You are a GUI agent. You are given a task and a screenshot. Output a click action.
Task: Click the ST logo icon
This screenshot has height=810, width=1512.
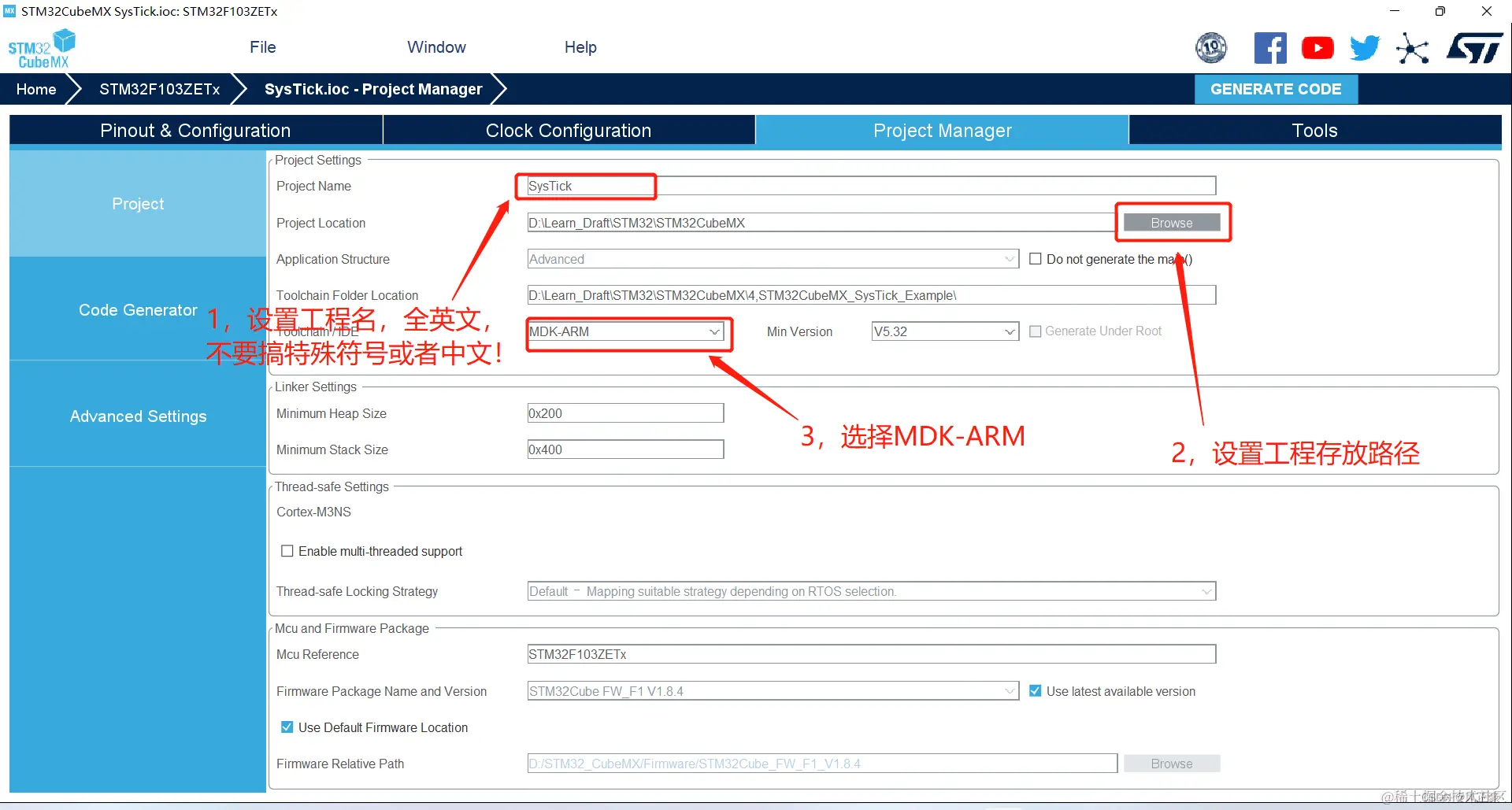[1474, 48]
